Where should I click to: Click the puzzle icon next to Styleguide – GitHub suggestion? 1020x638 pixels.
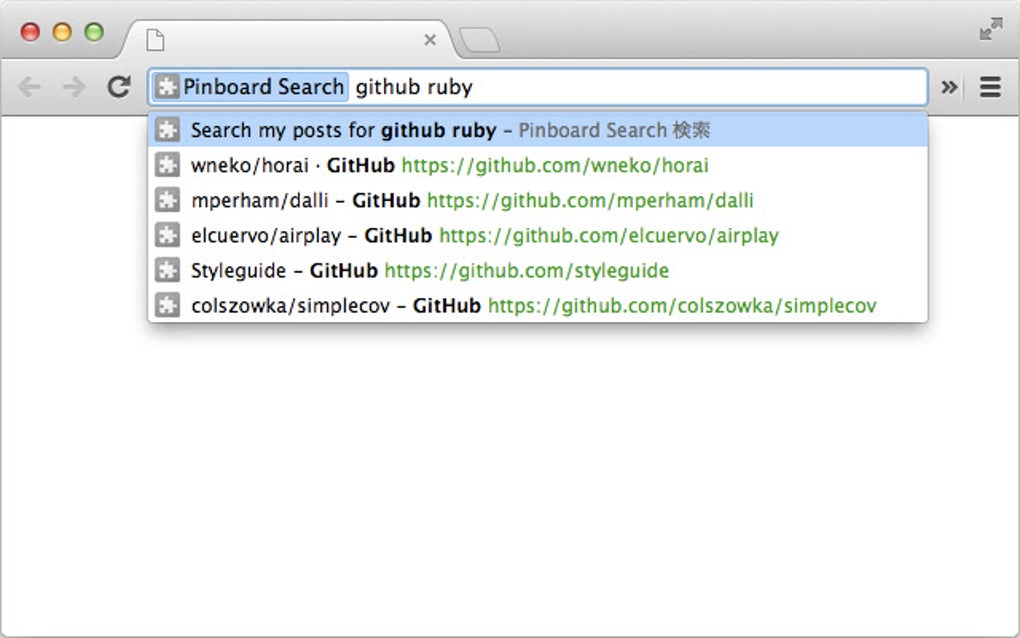166,270
